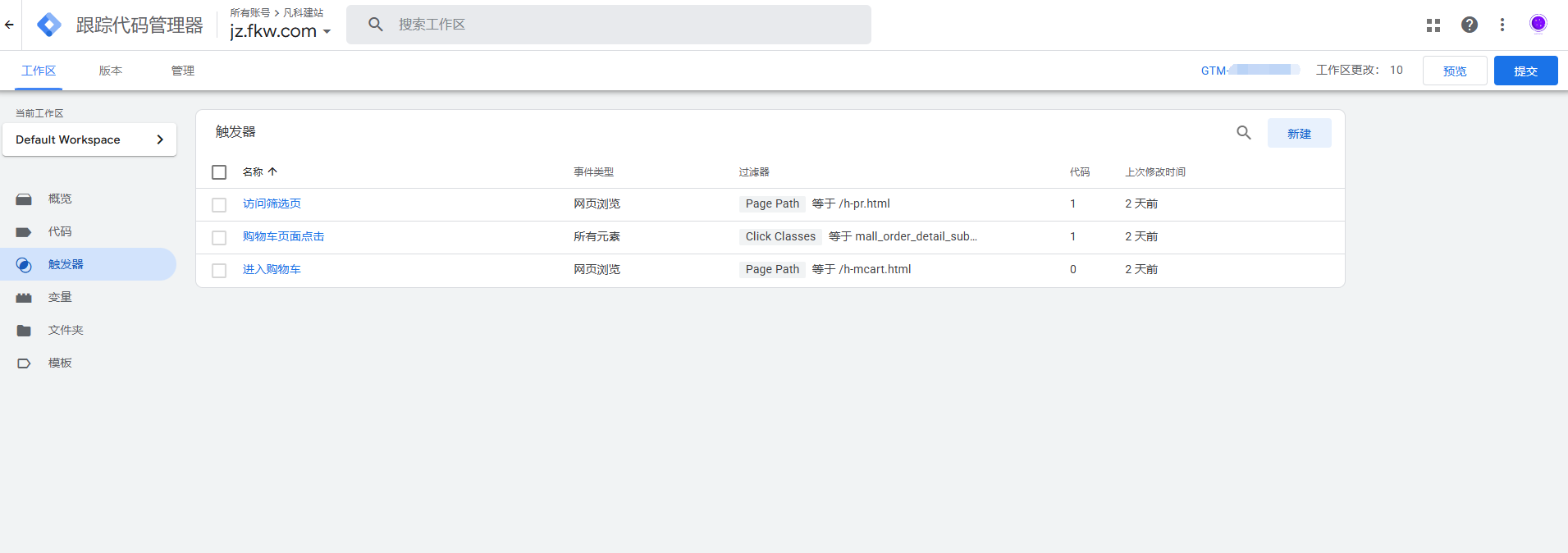
Task: Click the blue 提交 button
Action: (x=1525, y=71)
